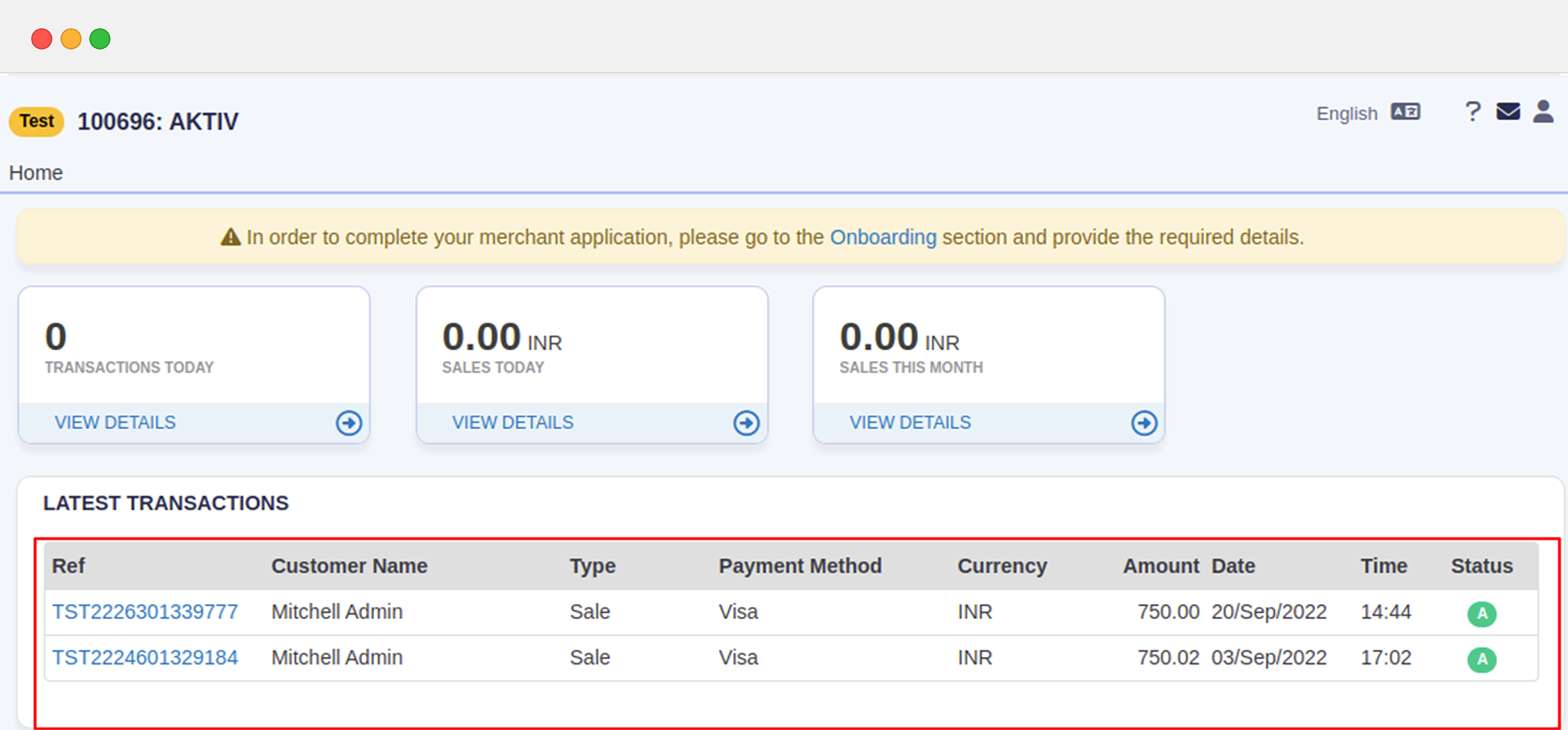
Task: Click the help question mark icon
Action: click(1472, 112)
